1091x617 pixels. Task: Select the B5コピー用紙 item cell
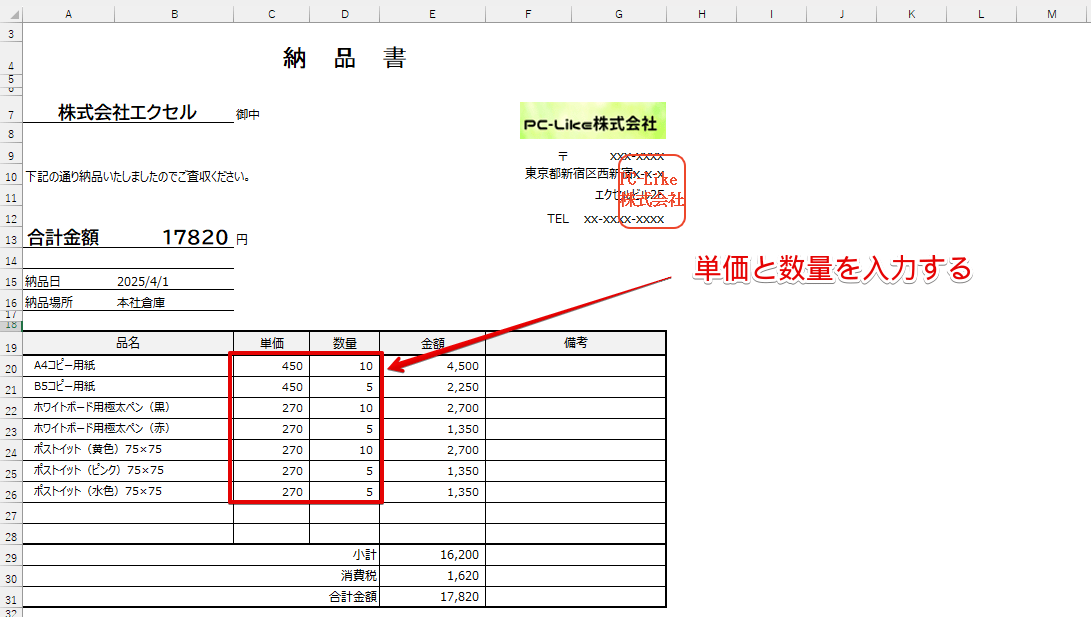pos(128,386)
